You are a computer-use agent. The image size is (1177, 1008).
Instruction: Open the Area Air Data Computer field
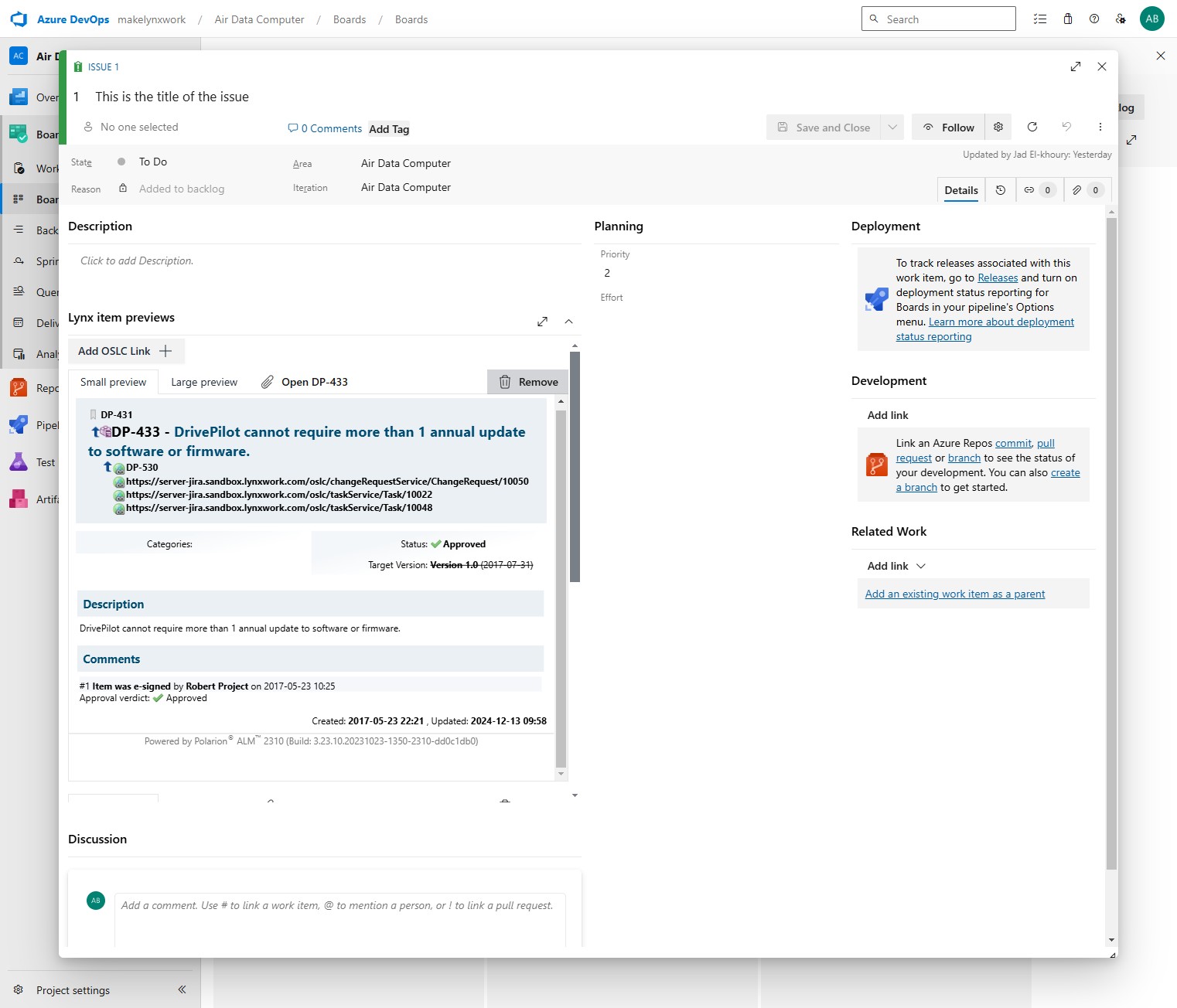pyautogui.click(x=405, y=163)
